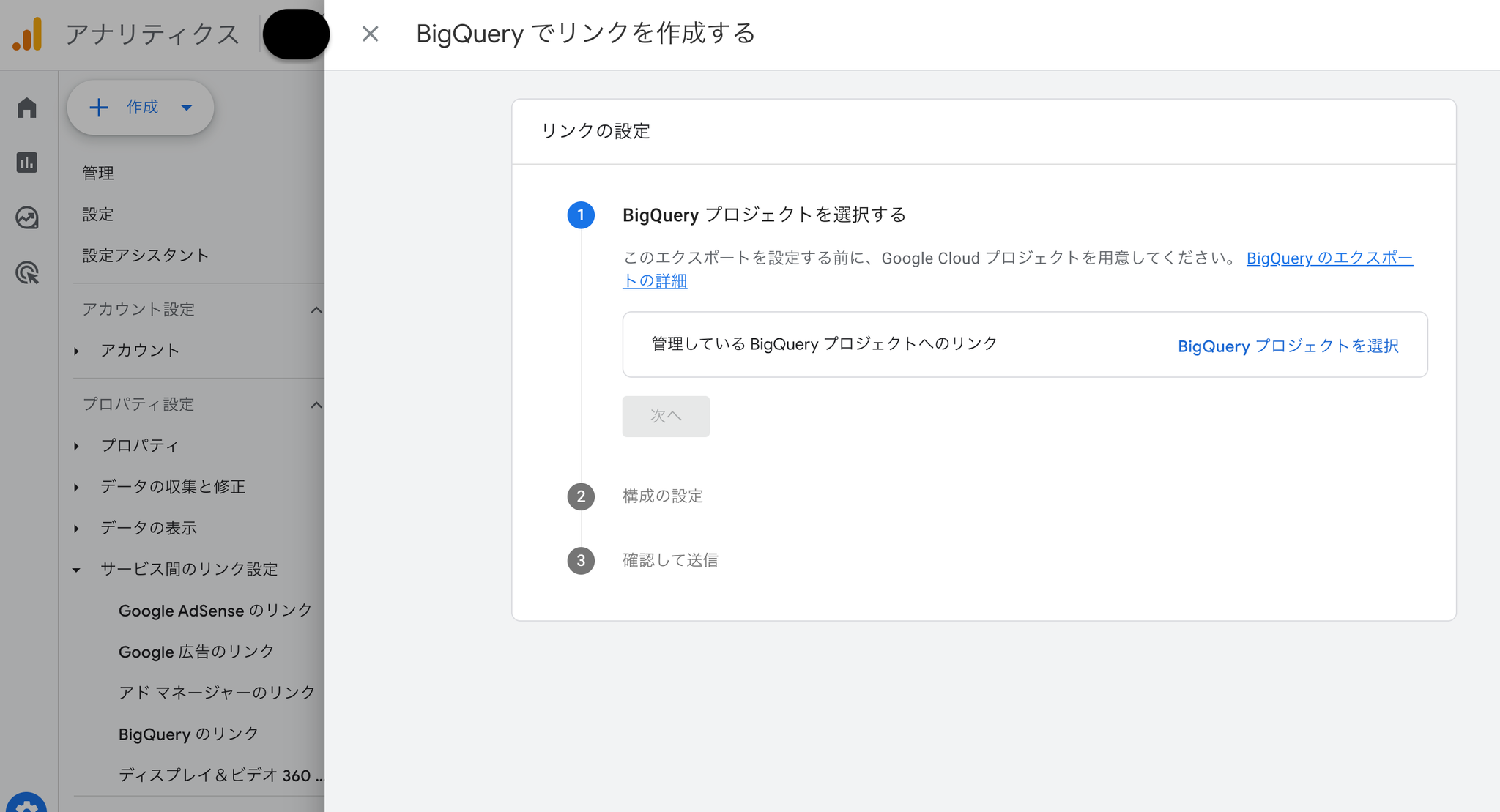
Task: Open the Explore trend icon
Action: point(27,217)
